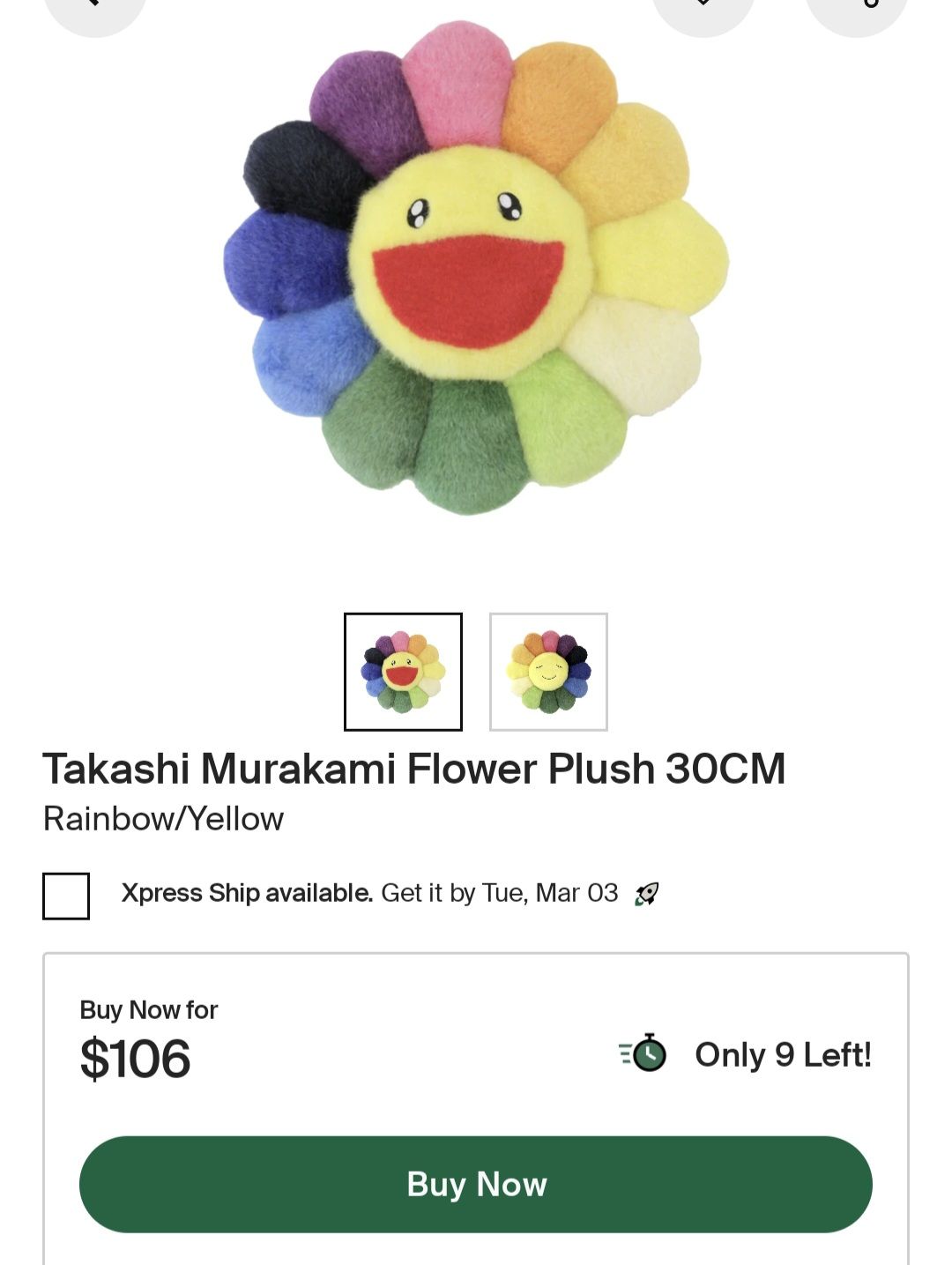
Task: Click the Buy Now for label
Action: point(148,1009)
